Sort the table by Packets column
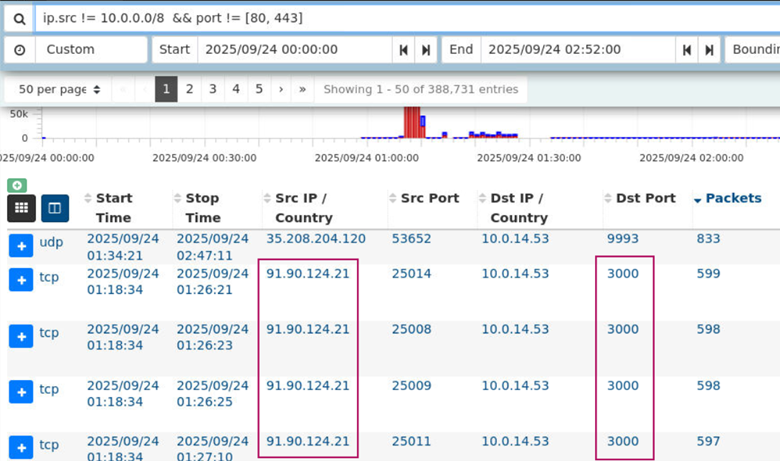 click(733, 198)
